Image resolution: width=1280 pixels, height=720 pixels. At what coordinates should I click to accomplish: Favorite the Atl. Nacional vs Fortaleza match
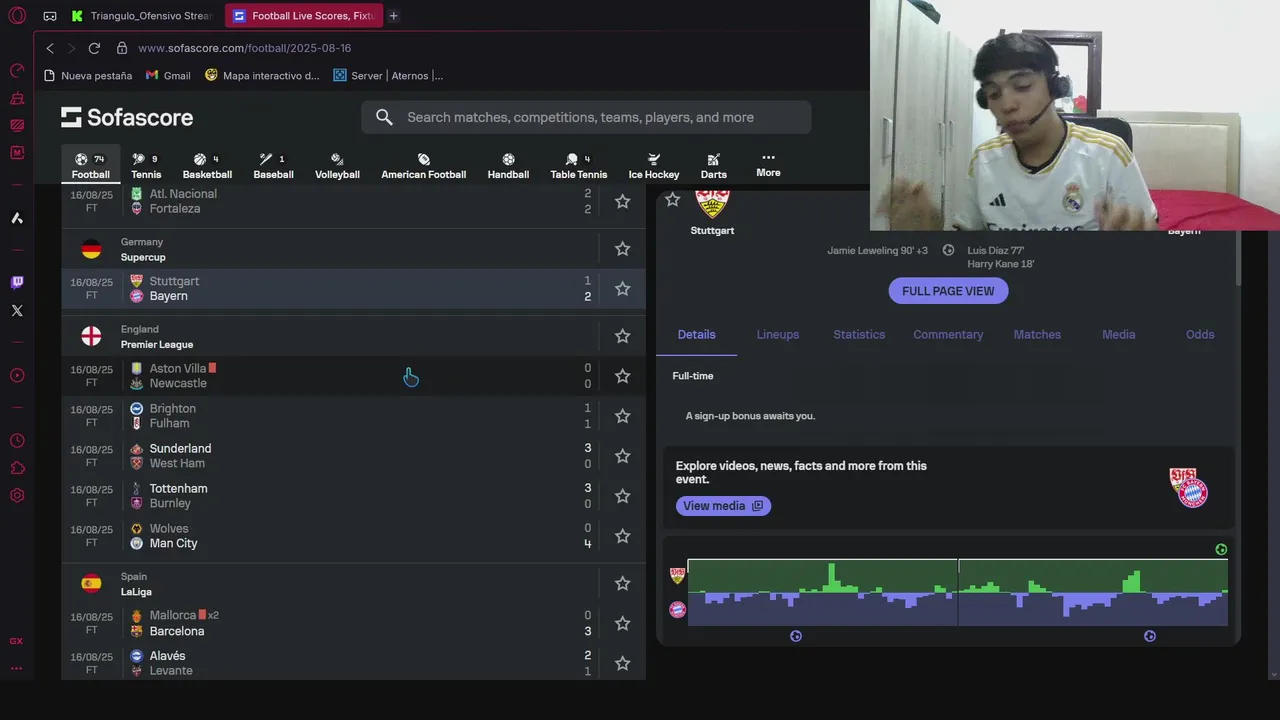622,201
